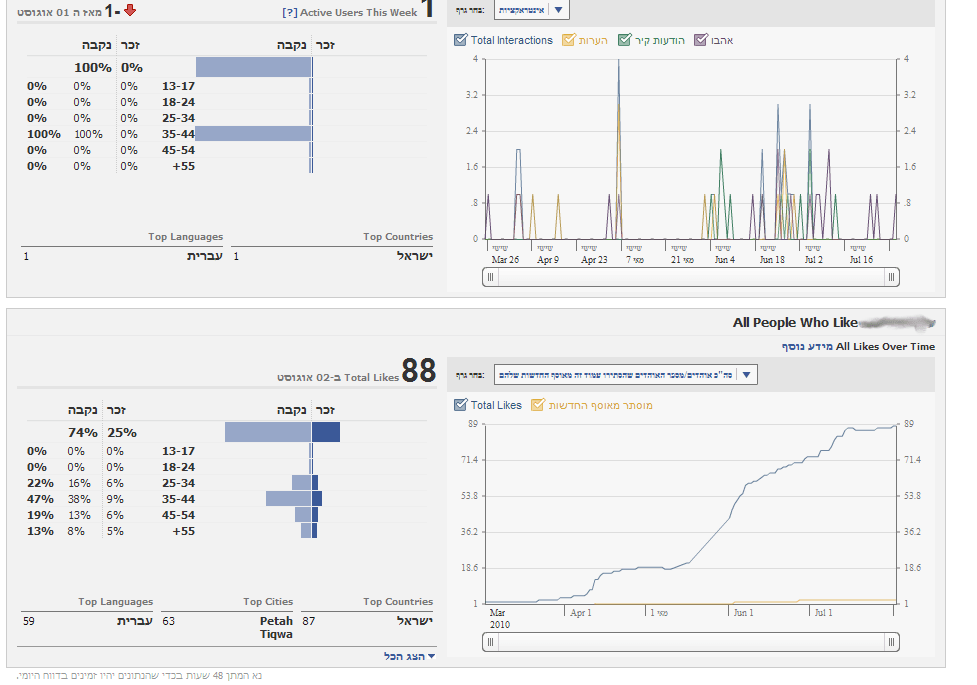Click the Top Cities header
977x685 pixels.
[x=268, y=601]
